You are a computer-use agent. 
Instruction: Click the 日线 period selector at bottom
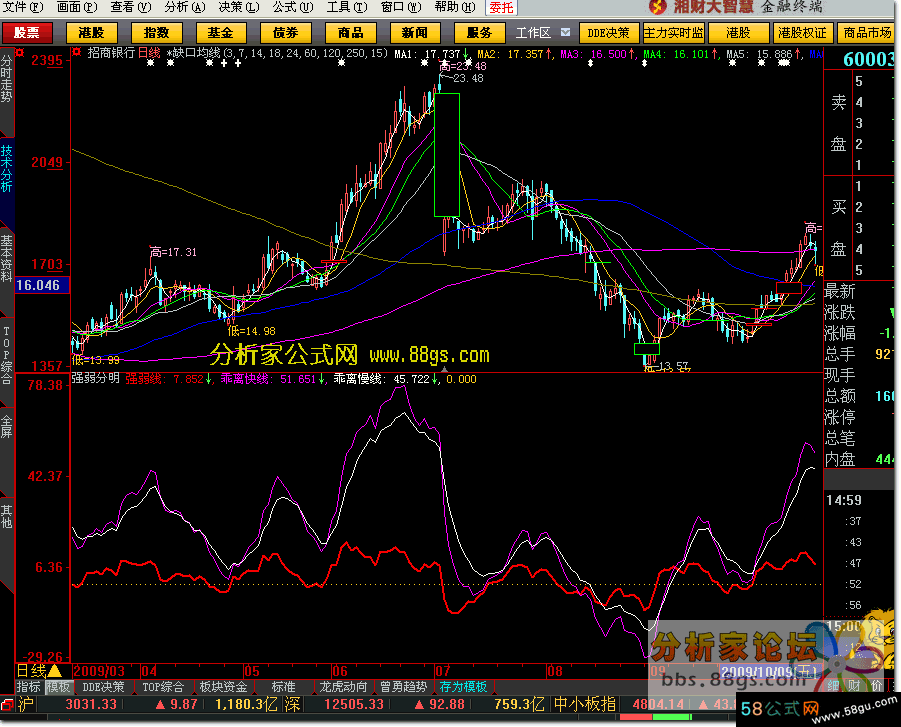[x=31, y=671]
